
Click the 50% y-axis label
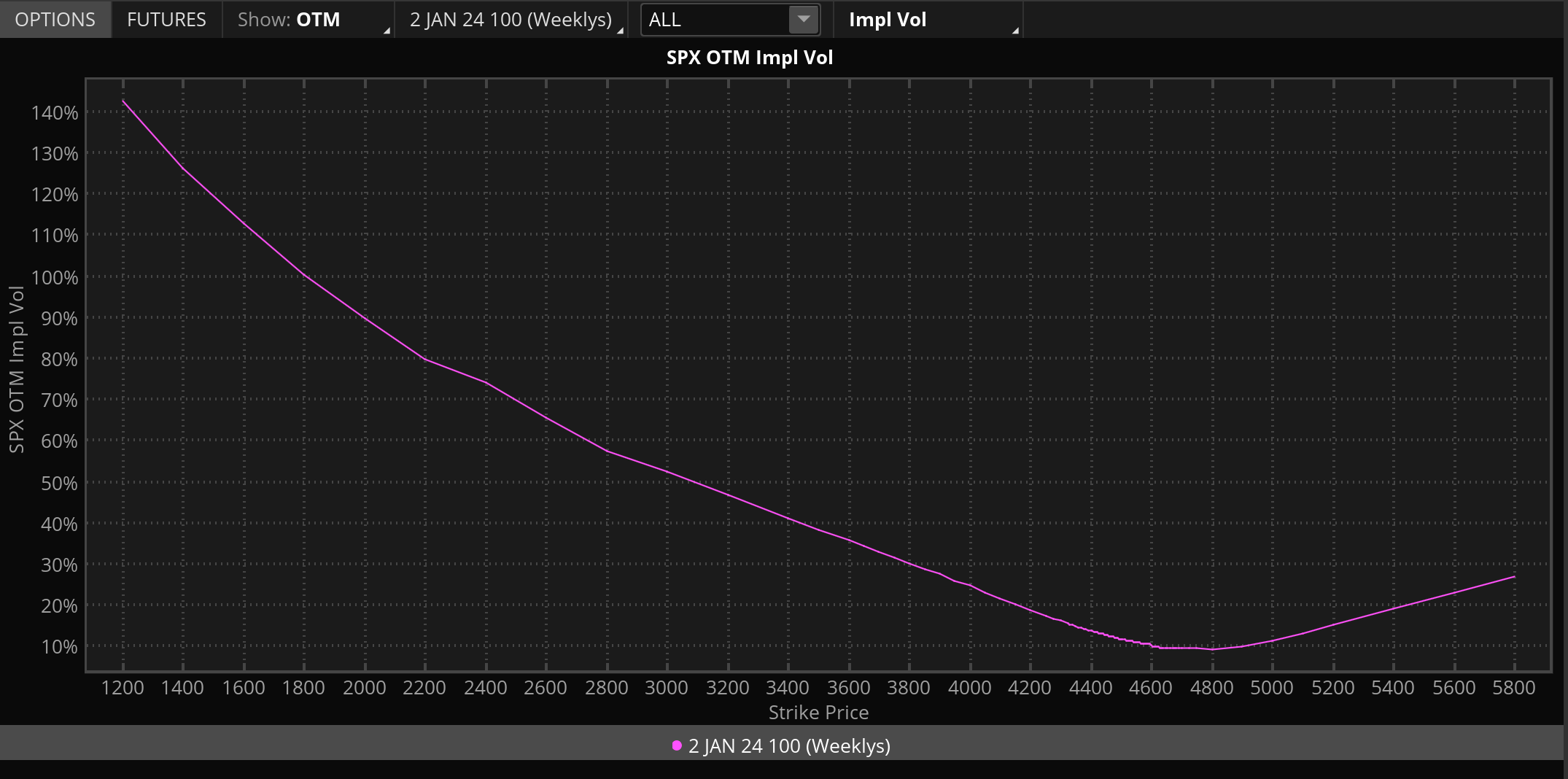(59, 484)
